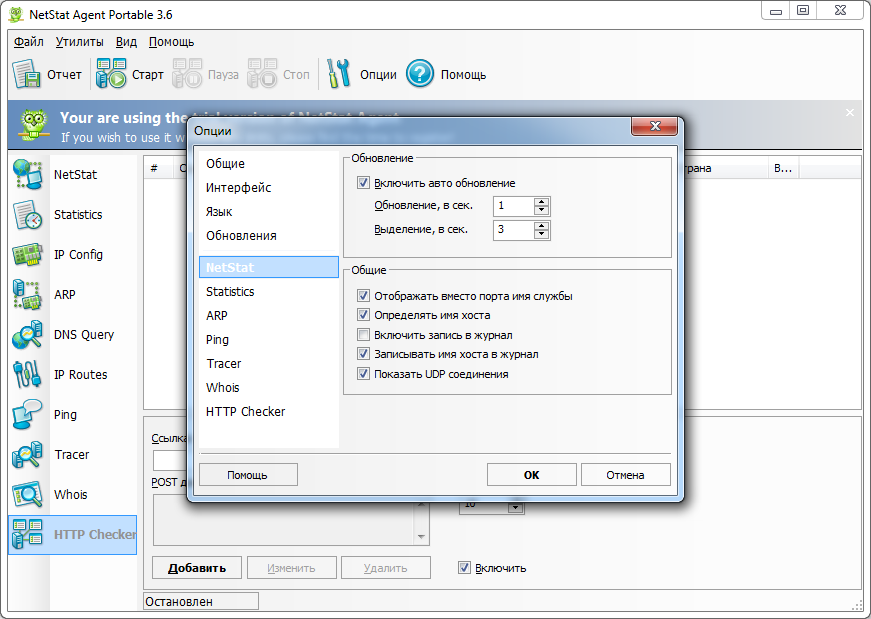Increase Обновление, в сек. spinner value

pos(541,202)
